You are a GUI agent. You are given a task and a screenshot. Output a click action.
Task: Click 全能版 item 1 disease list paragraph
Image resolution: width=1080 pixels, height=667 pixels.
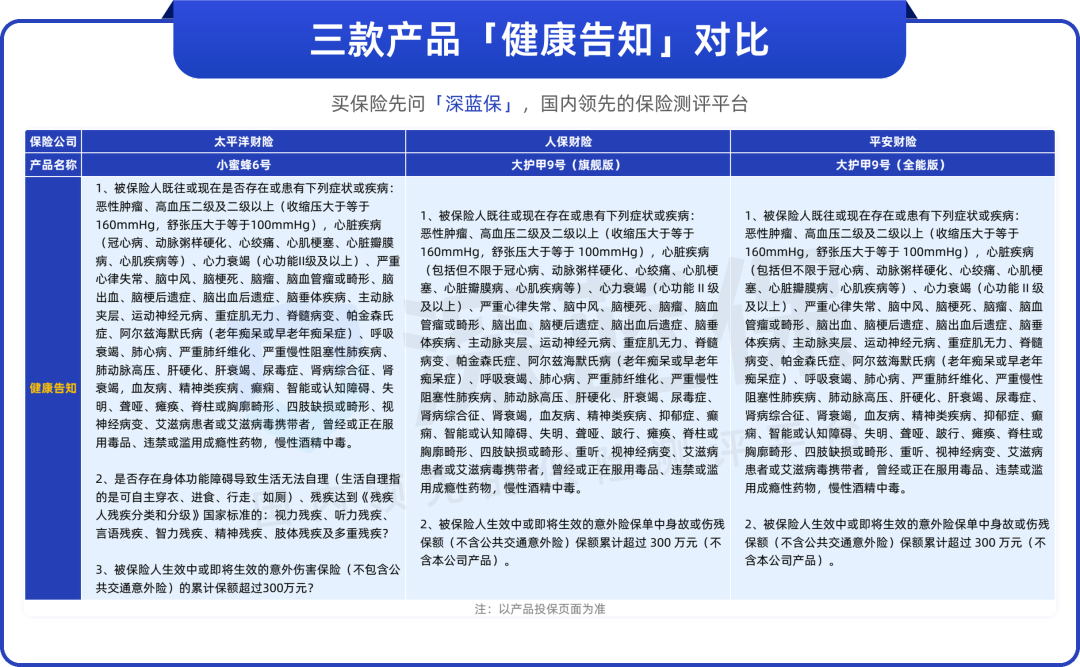click(894, 352)
